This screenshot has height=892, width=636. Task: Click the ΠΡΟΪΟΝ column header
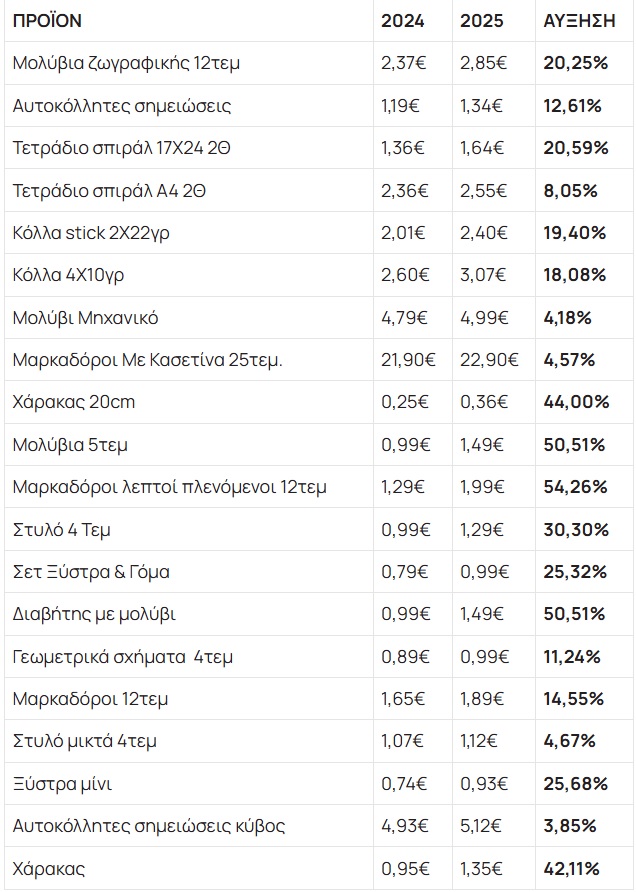coord(47,21)
